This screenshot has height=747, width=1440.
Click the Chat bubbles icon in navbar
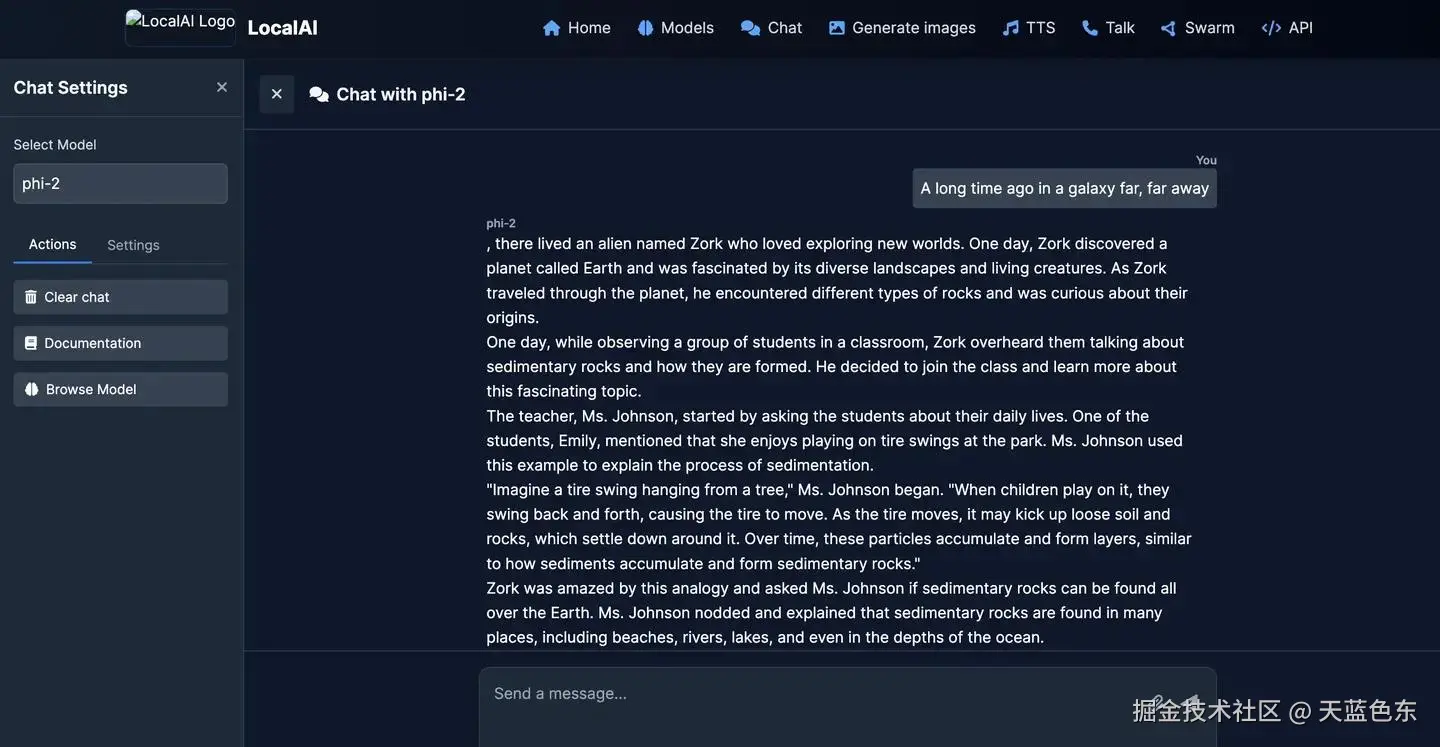tap(750, 28)
